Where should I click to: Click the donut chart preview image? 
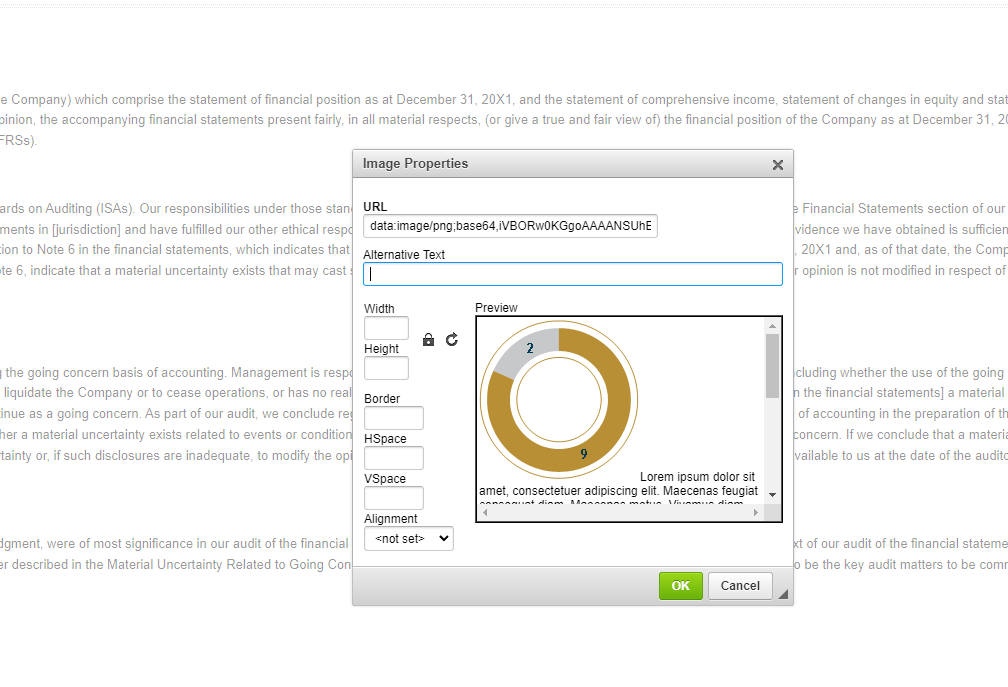click(x=559, y=400)
